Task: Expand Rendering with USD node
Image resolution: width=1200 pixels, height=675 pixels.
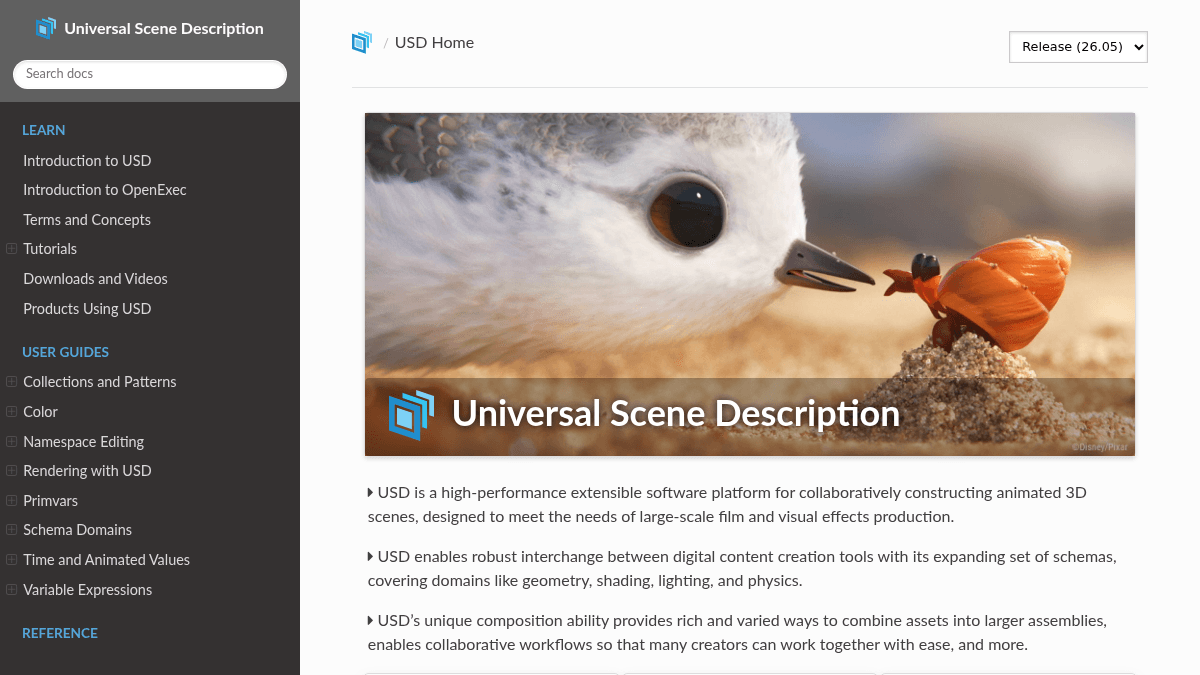Action: [12, 471]
